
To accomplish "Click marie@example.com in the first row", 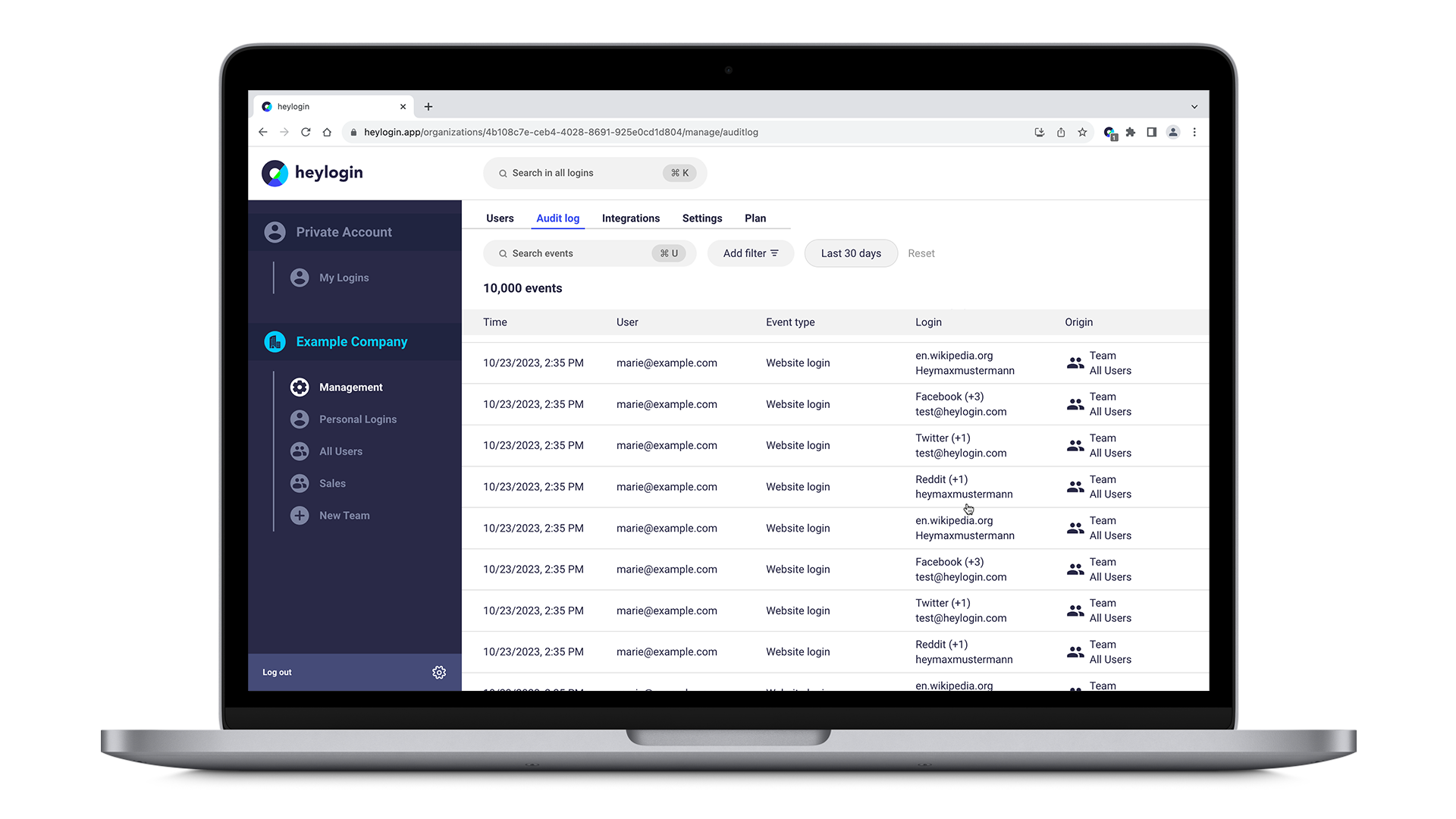I will click(667, 363).
